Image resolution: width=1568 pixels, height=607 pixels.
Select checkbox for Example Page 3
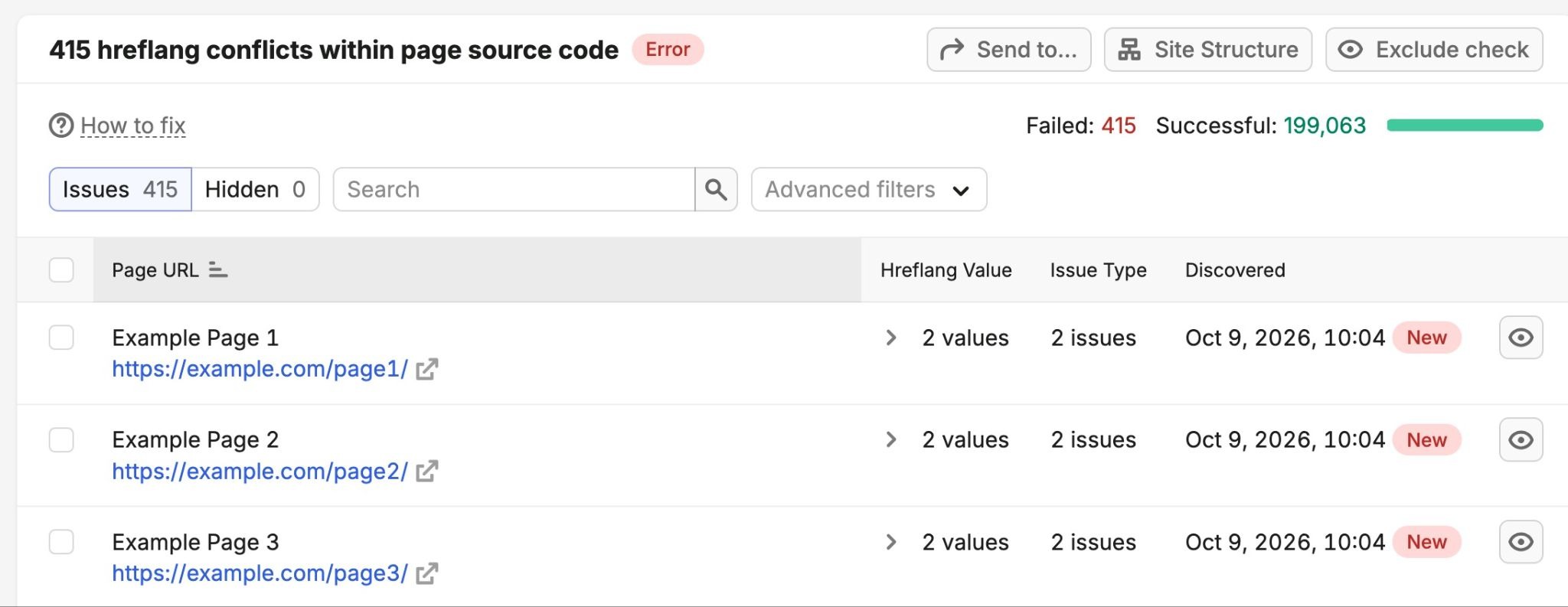pyautogui.click(x=61, y=542)
